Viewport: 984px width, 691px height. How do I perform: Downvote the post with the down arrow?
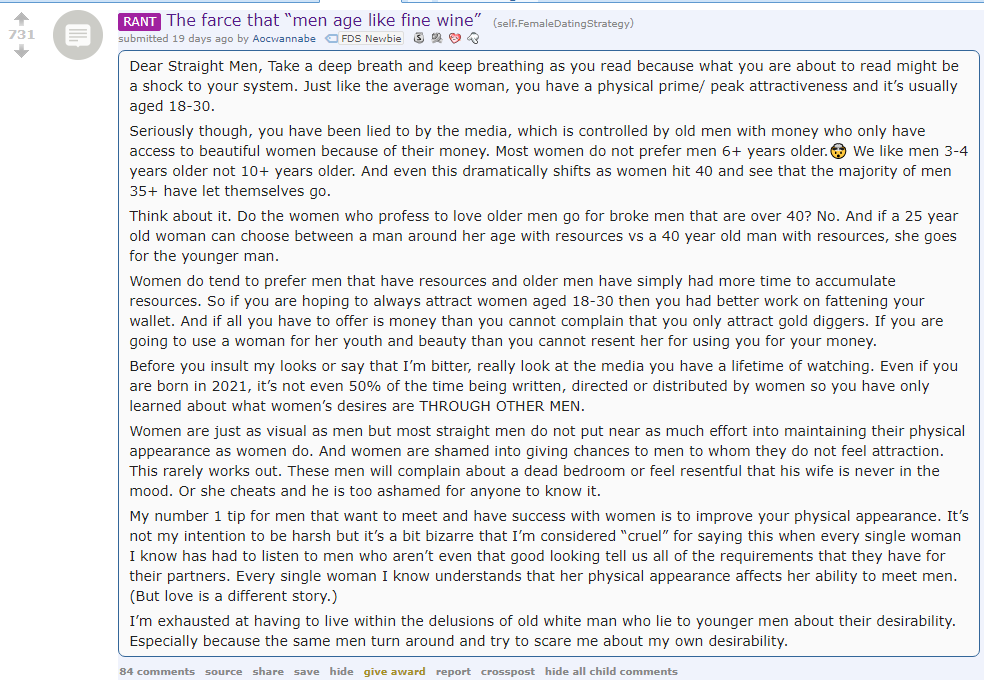tap(21, 51)
